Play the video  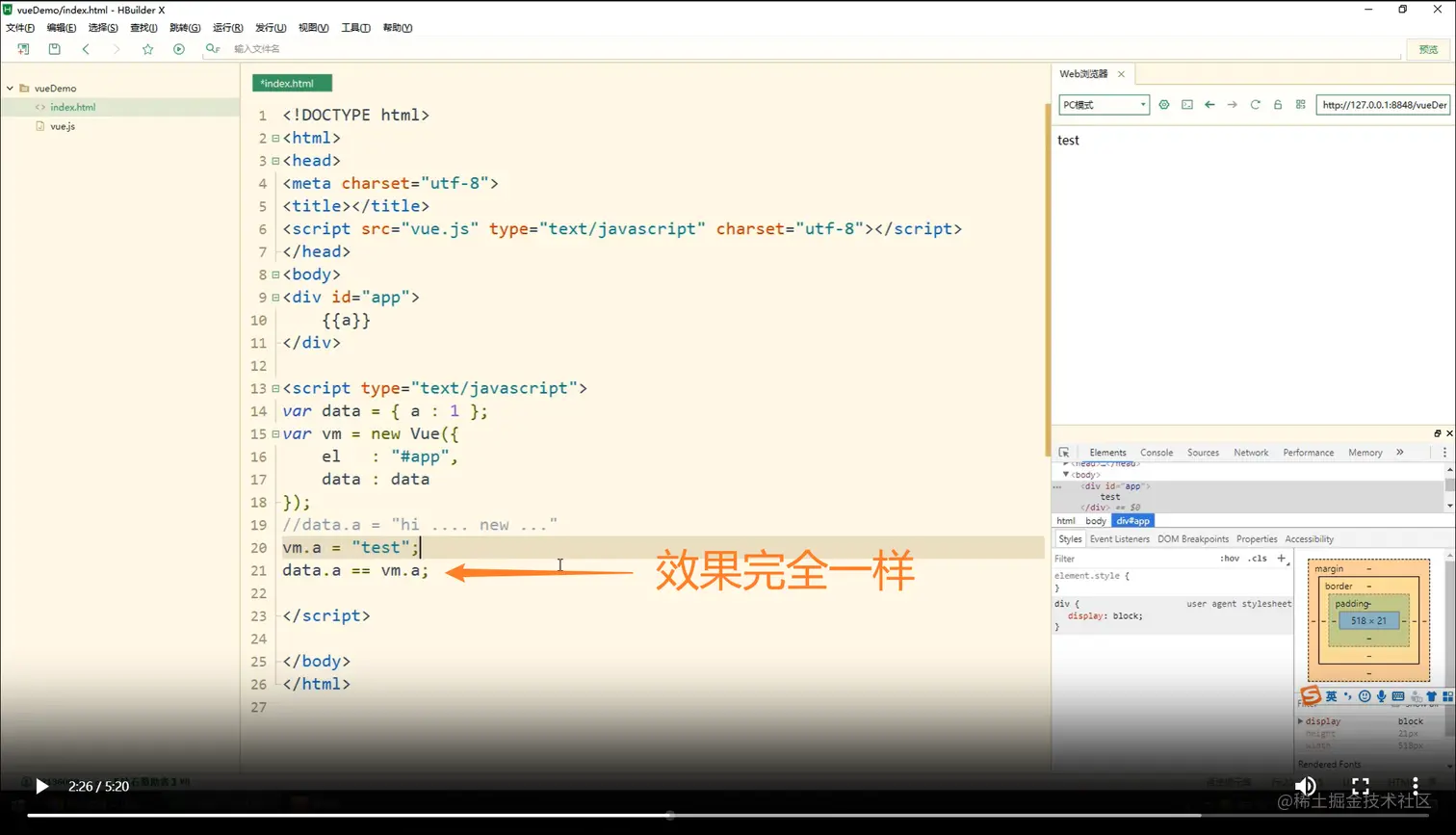point(41,786)
